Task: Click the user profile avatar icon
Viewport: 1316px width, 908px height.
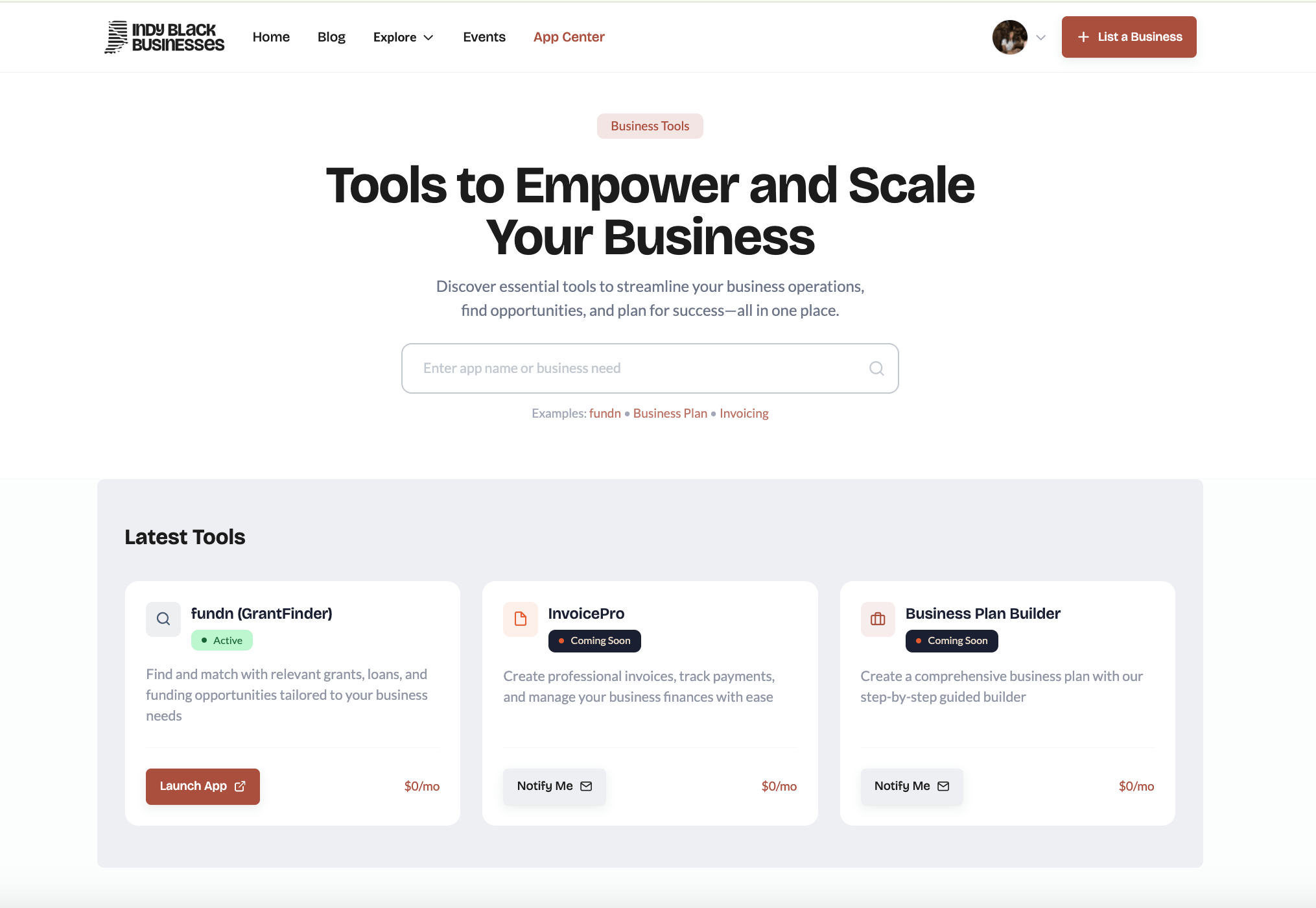Action: click(x=1008, y=36)
